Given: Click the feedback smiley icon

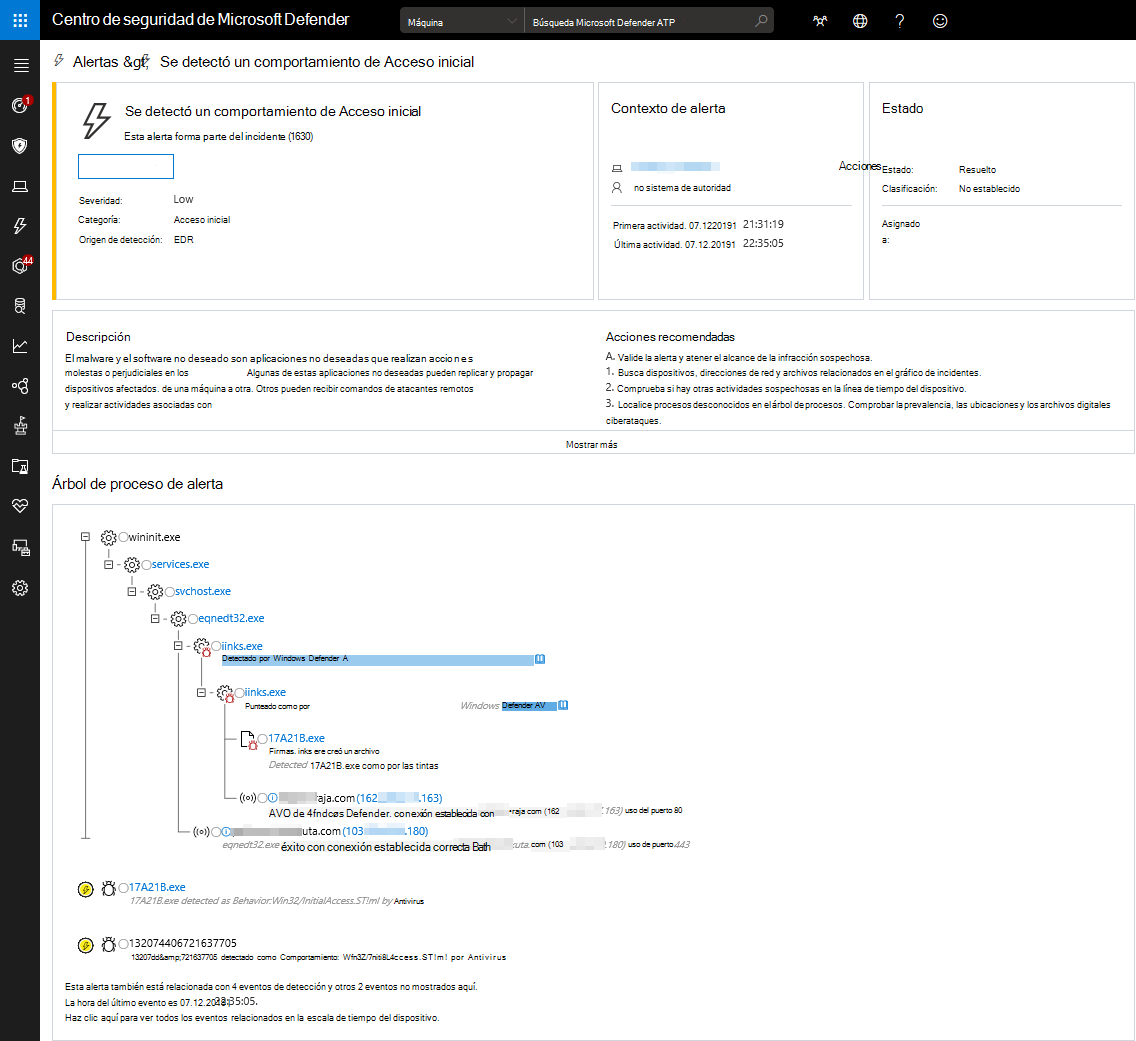Looking at the screenshot, I should (x=940, y=21).
